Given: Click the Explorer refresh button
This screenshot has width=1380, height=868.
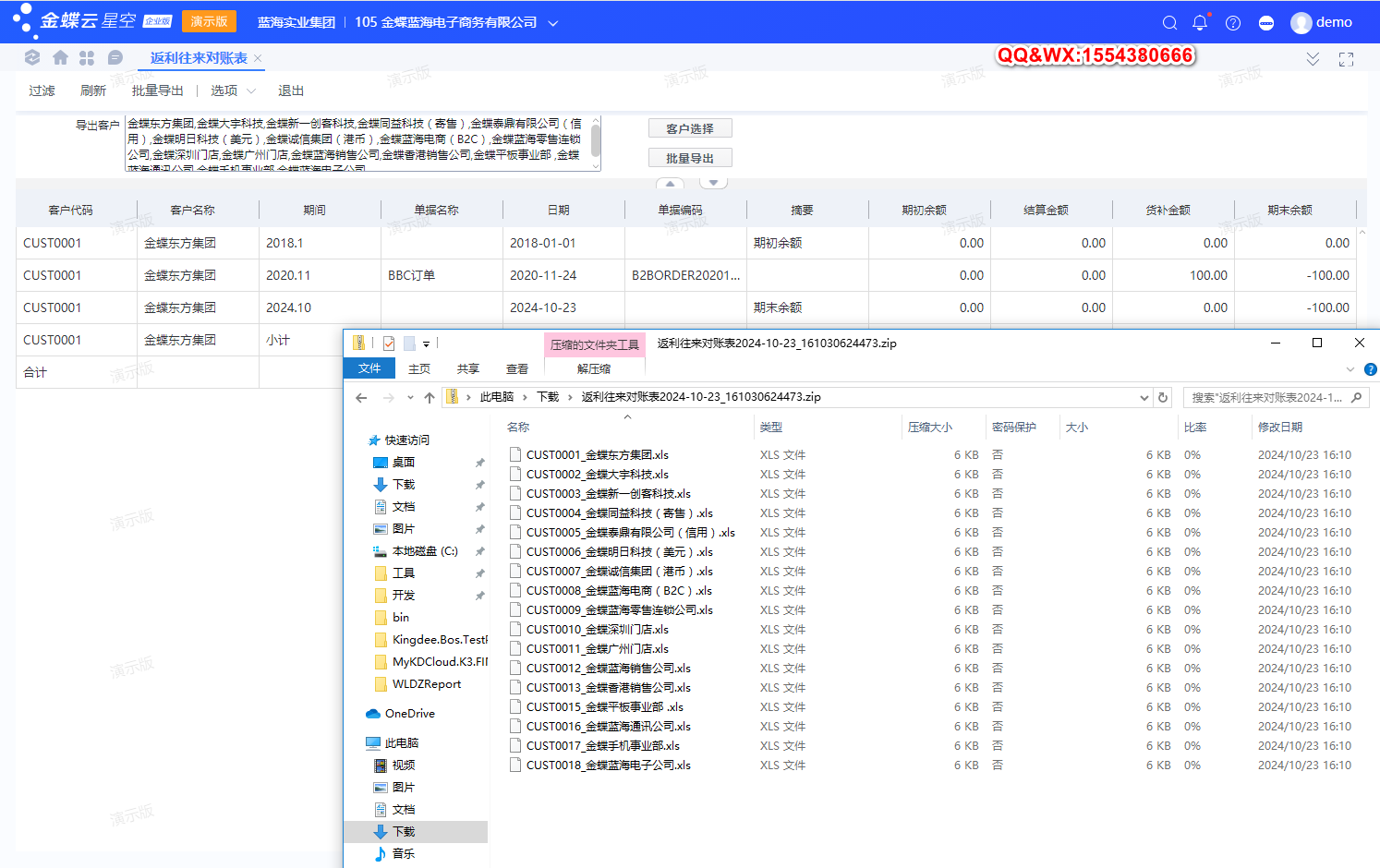Looking at the screenshot, I should 1163,398.
